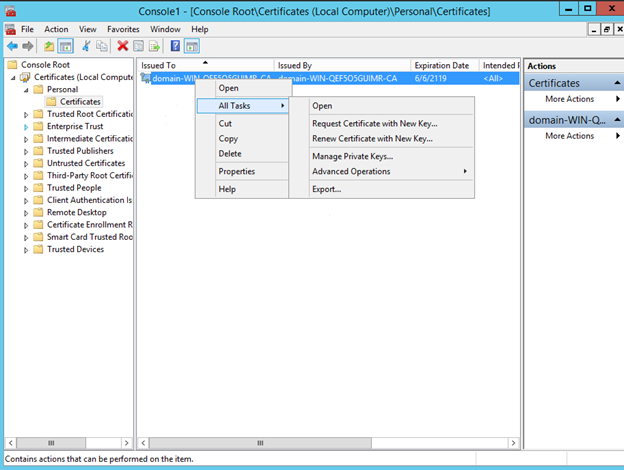Sort by the Expiration Date column header
The width and height of the screenshot is (624, 470).
point(440,65)
